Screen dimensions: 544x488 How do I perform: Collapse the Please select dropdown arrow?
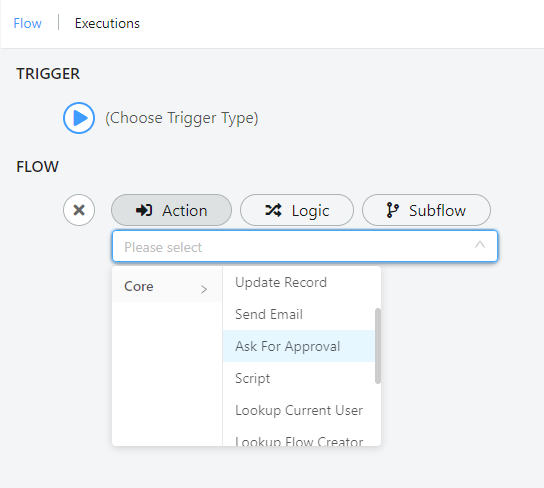coord(480,245)
